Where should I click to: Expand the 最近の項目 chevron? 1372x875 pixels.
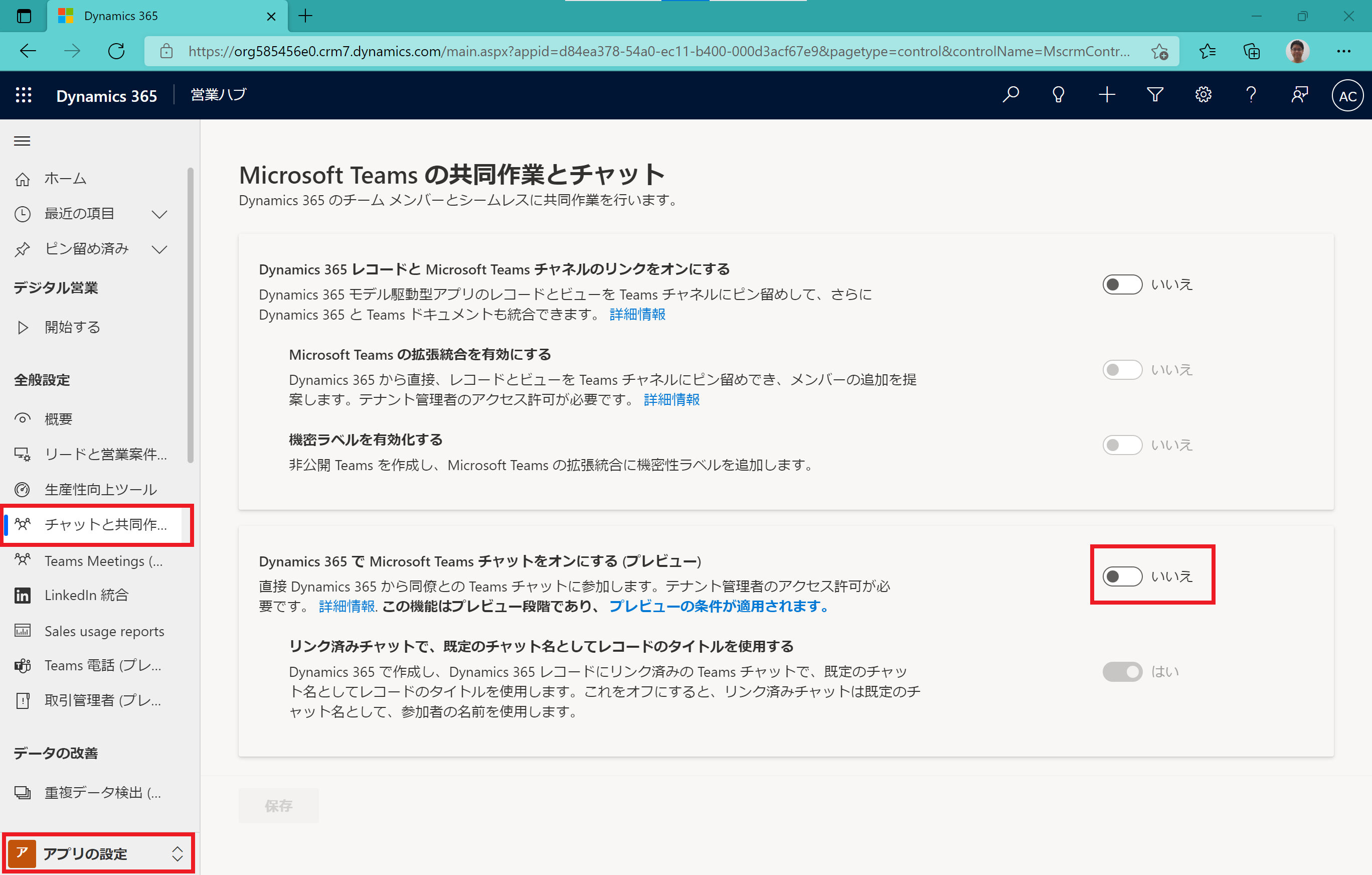pos(159,214)
